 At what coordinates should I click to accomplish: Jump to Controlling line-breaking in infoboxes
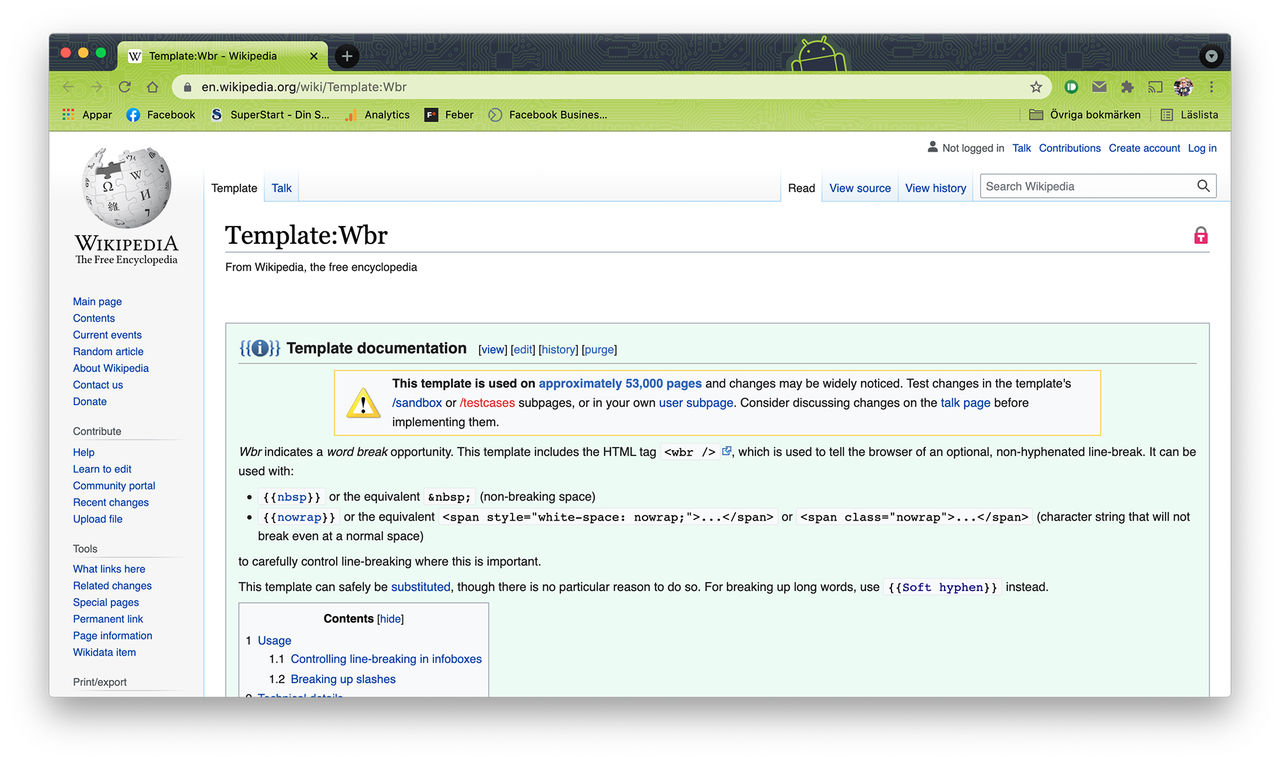click(386, 660)
